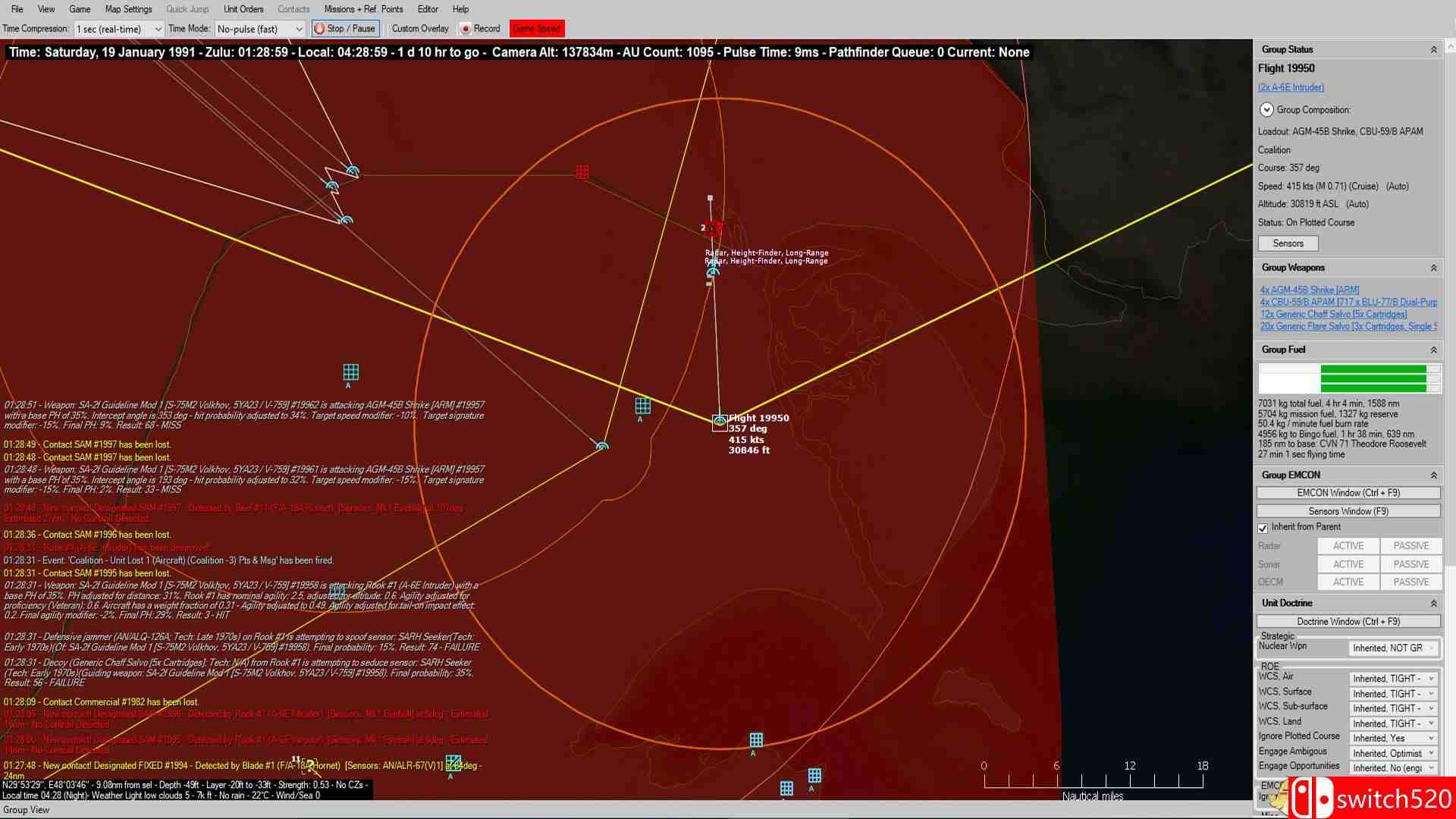Set Sonar to ACTIVE mode
1456x819 pixels.
[1348, 564]
